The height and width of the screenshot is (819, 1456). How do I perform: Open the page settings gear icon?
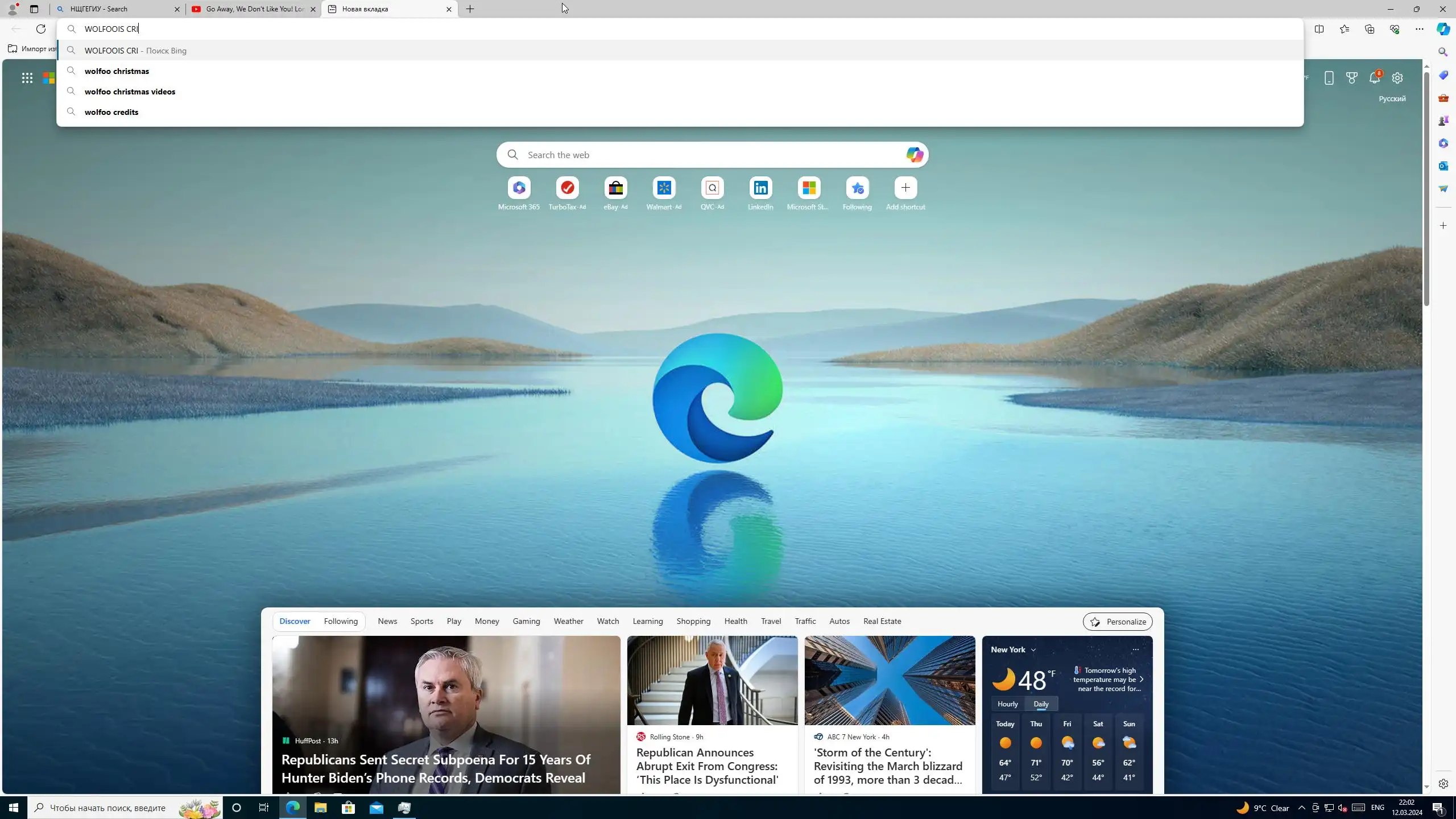pyautogui.click(x=1397, y=78)
